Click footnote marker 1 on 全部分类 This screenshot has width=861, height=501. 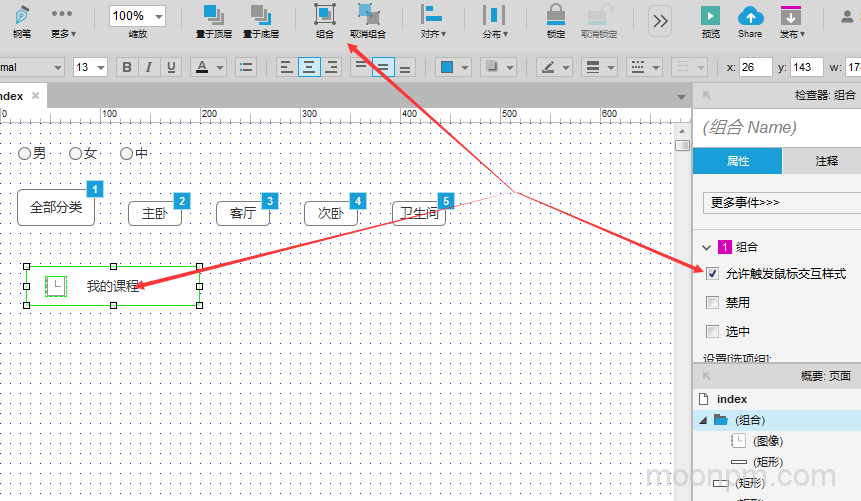pyautogui.click(x=95, y=189)
